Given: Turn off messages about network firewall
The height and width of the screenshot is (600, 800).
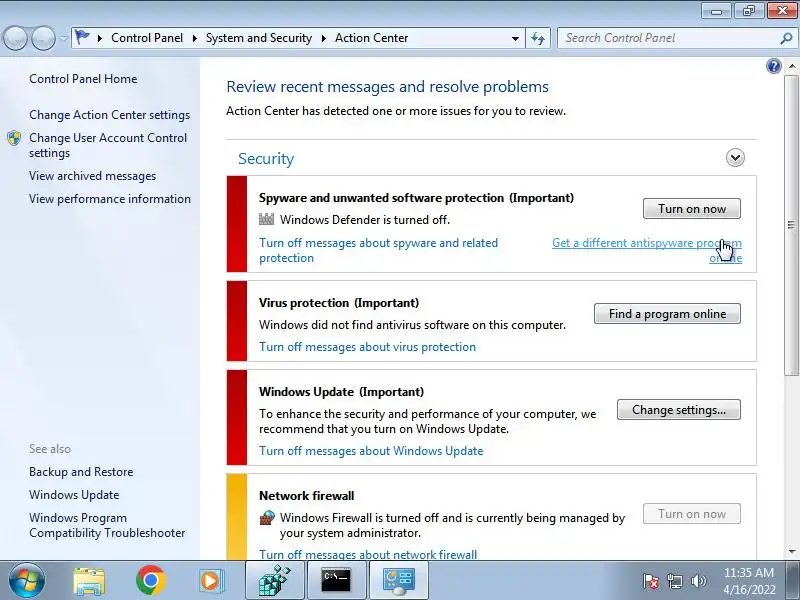Looking at the screenshot, I should point(368,555).
